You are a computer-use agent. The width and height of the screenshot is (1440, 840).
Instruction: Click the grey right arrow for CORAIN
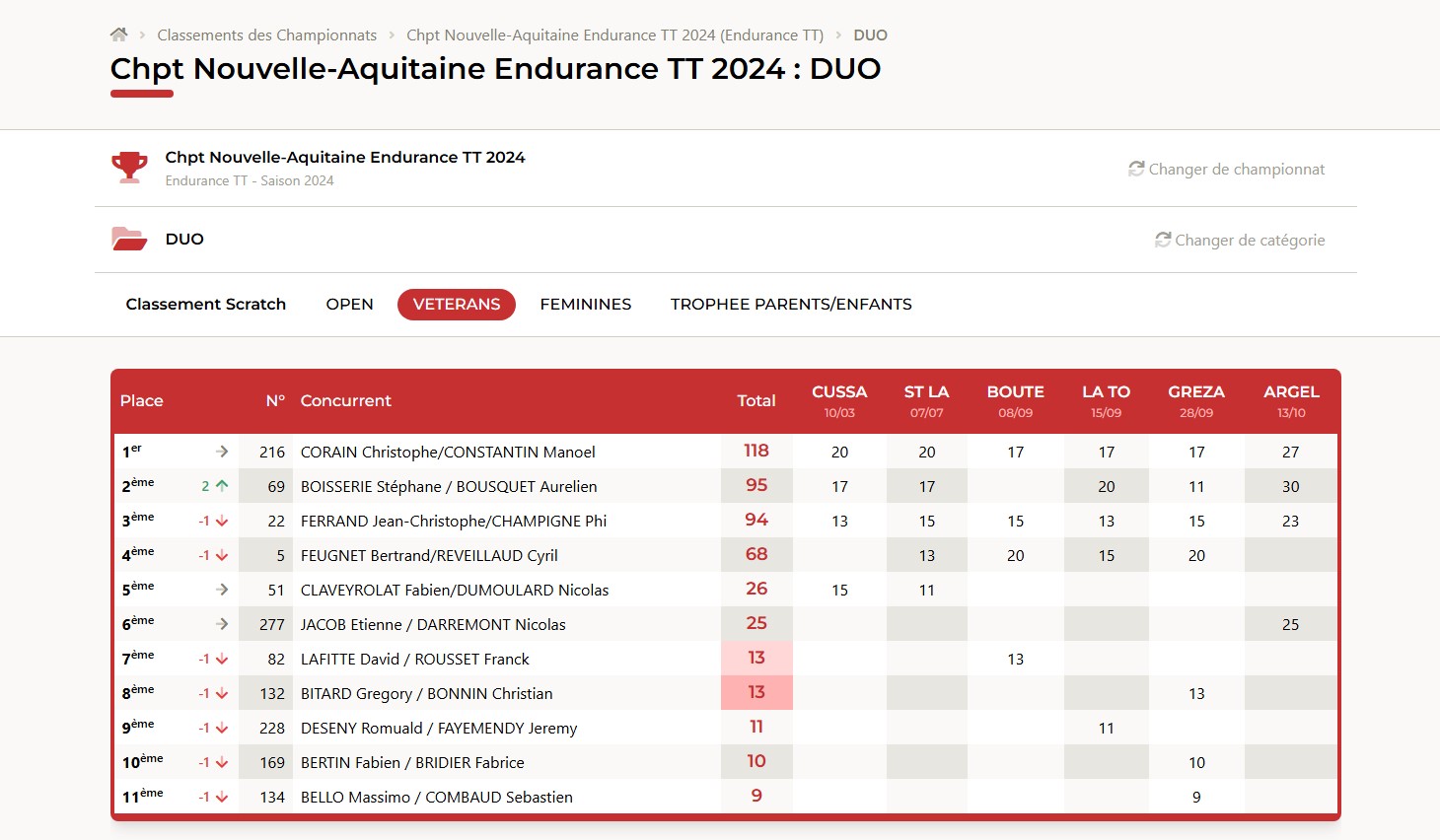coord(222,452)
